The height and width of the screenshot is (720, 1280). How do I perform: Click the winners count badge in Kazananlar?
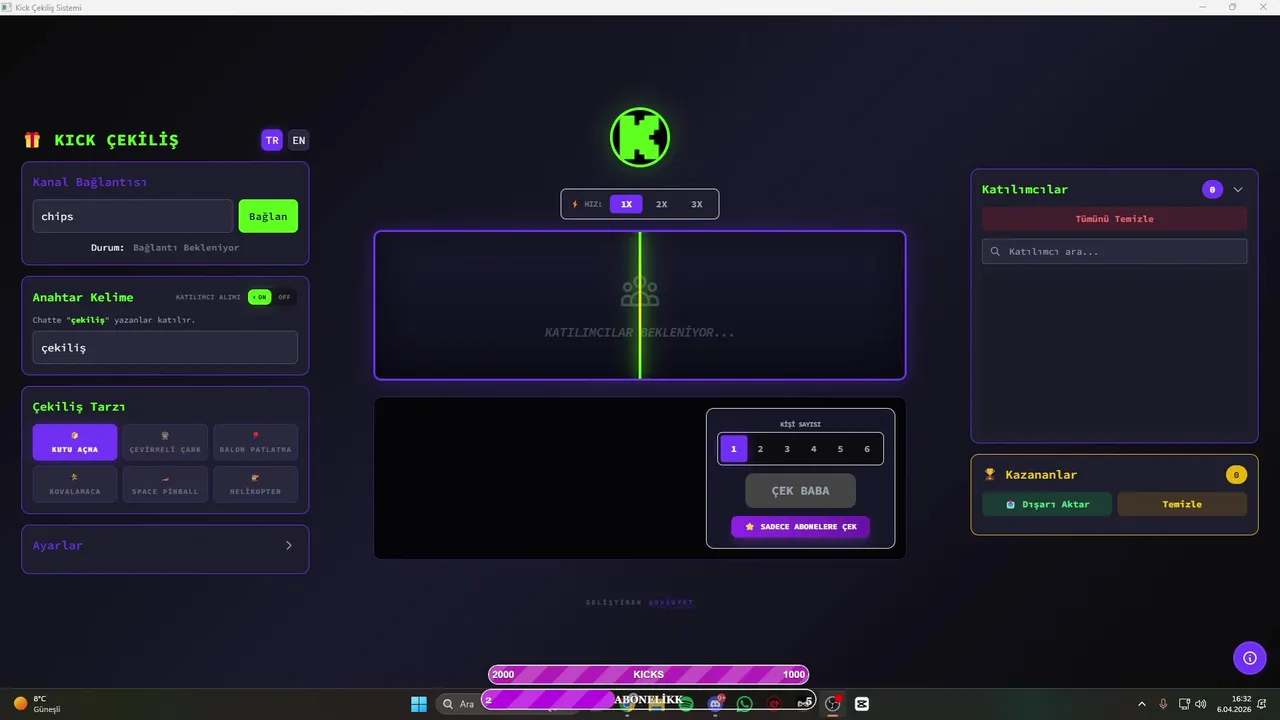1236,475
